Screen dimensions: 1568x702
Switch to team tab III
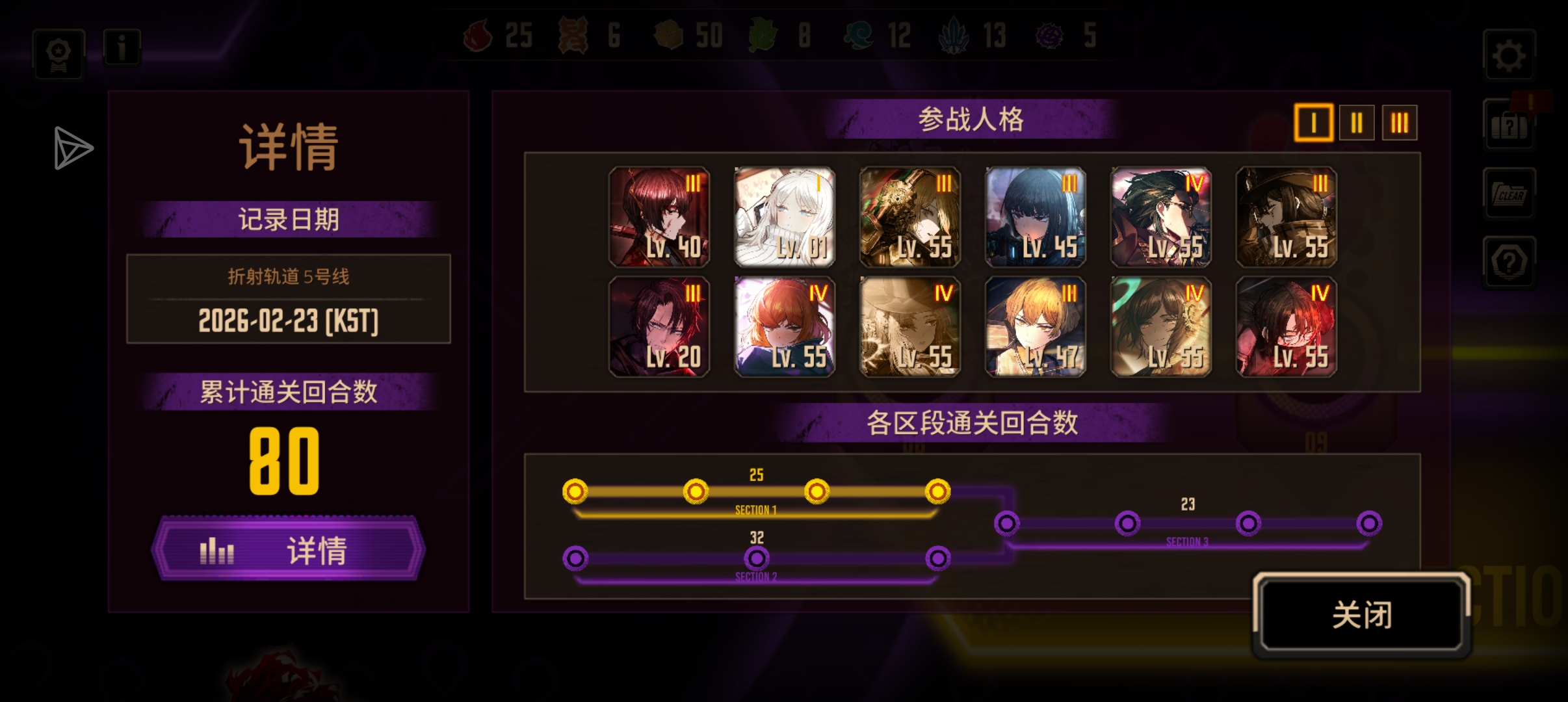point(1400,122)
